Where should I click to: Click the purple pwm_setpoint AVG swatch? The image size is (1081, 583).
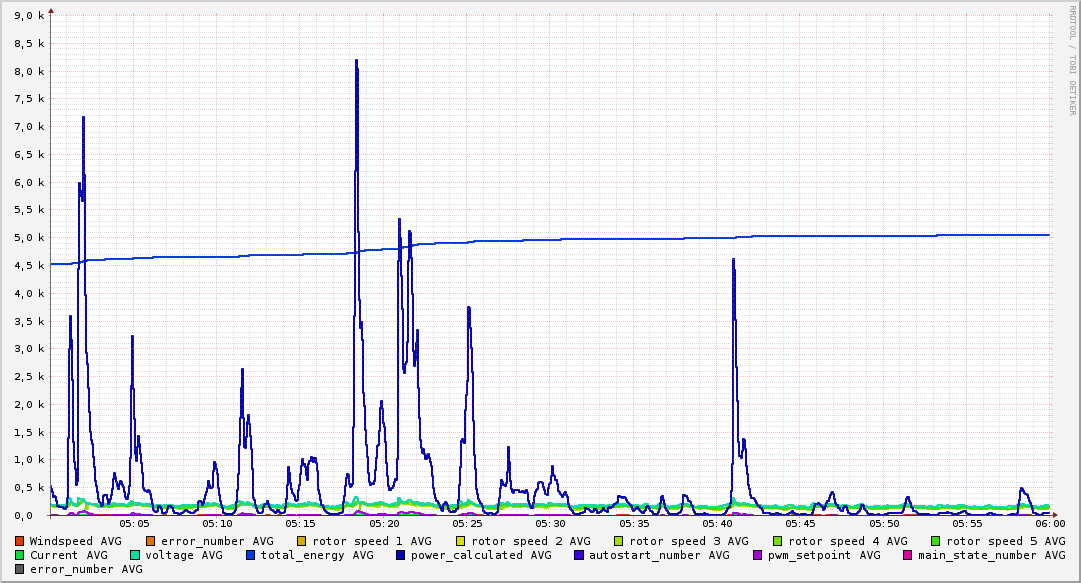tap(758, 555)
